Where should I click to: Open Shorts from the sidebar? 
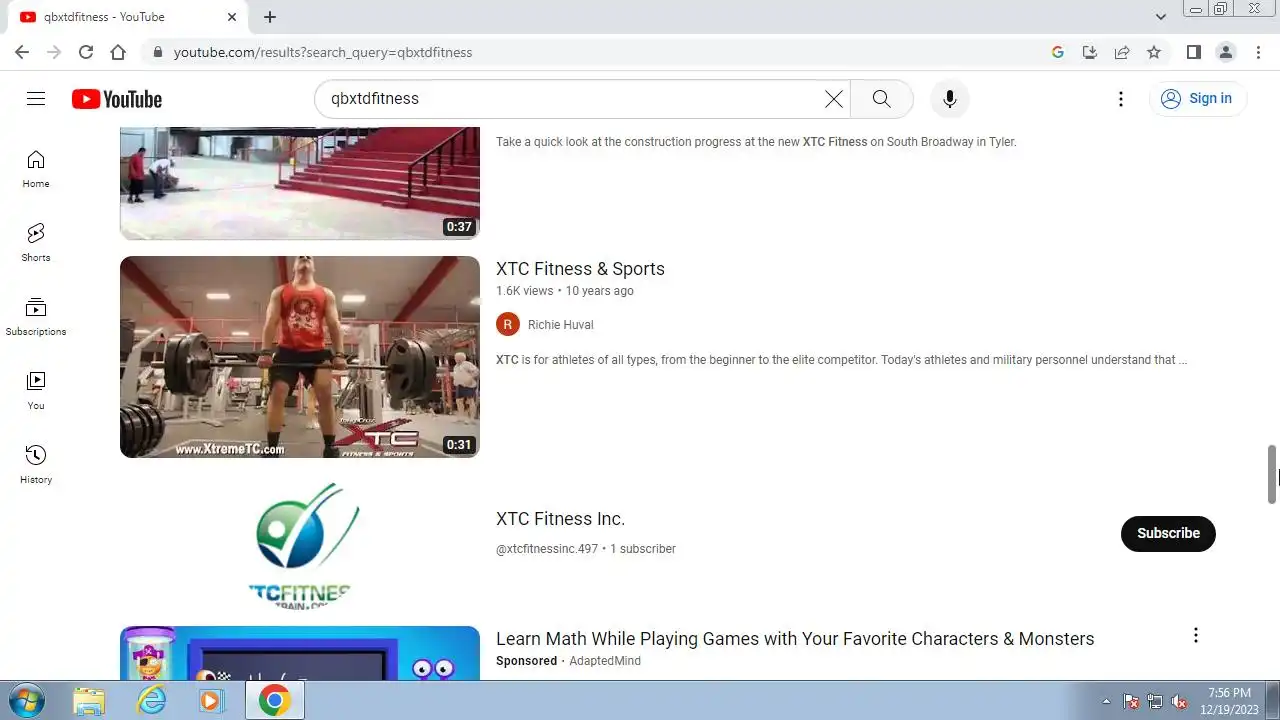[x=36, y=243]
